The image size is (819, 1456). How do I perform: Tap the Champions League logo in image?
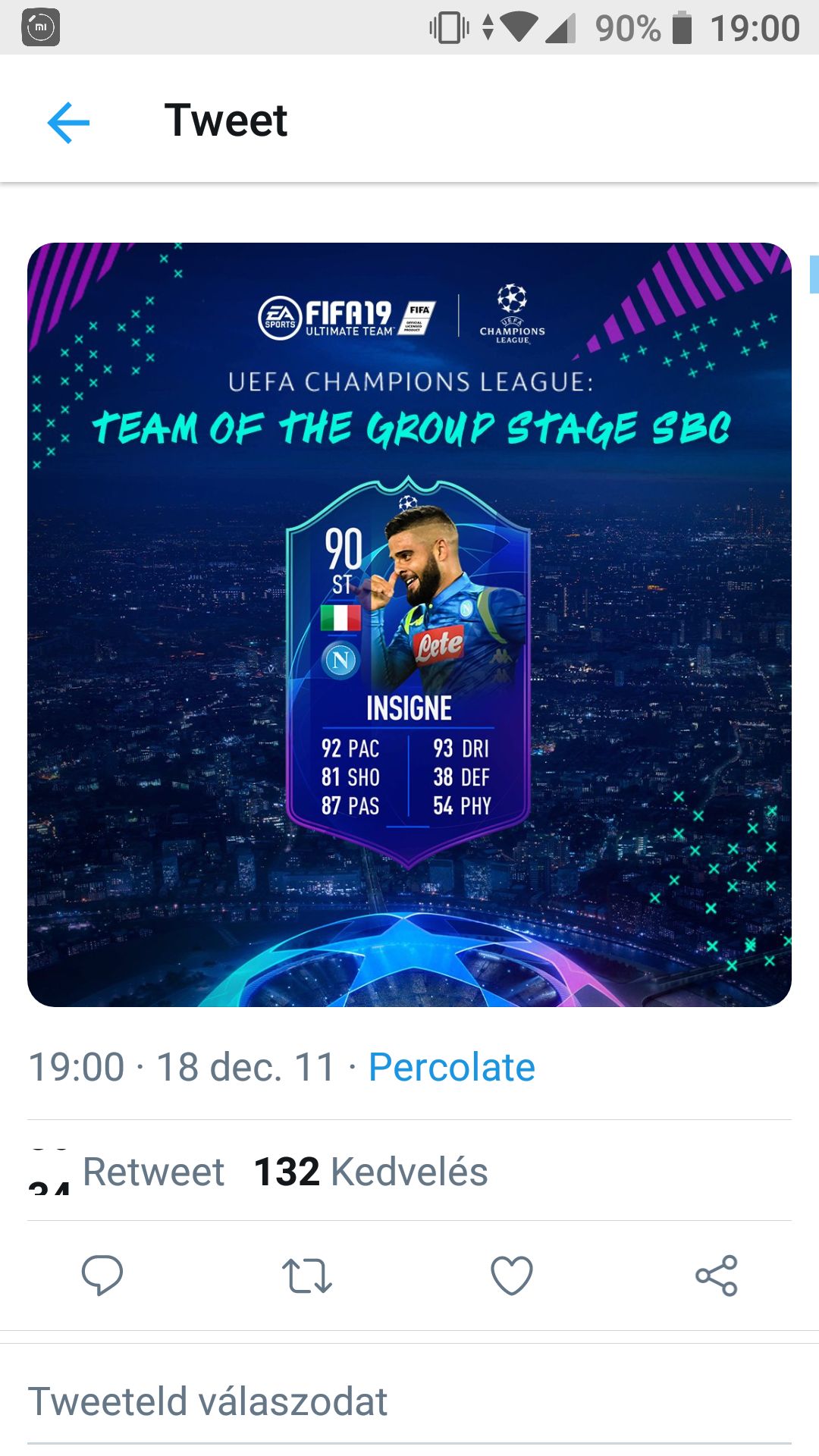512,314
